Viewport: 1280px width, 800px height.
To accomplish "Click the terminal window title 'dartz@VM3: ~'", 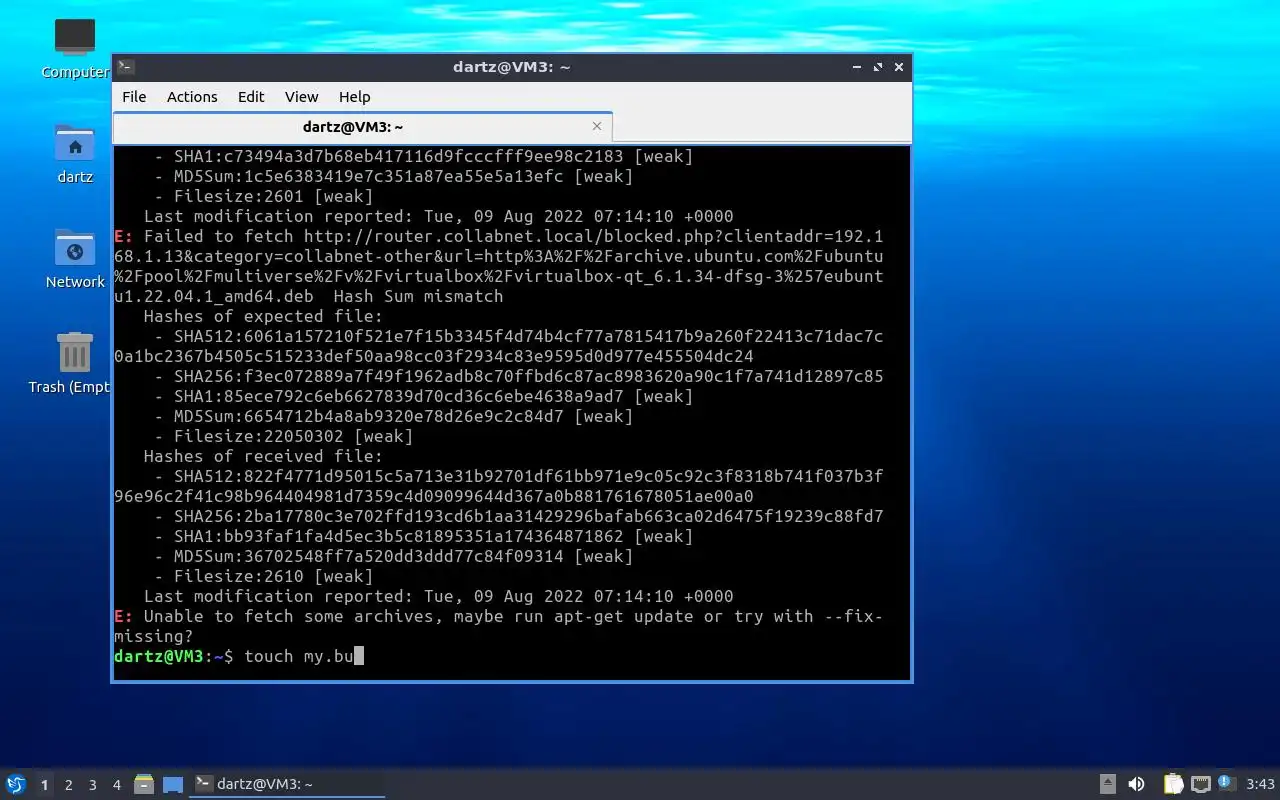I will tap(511, 67).
